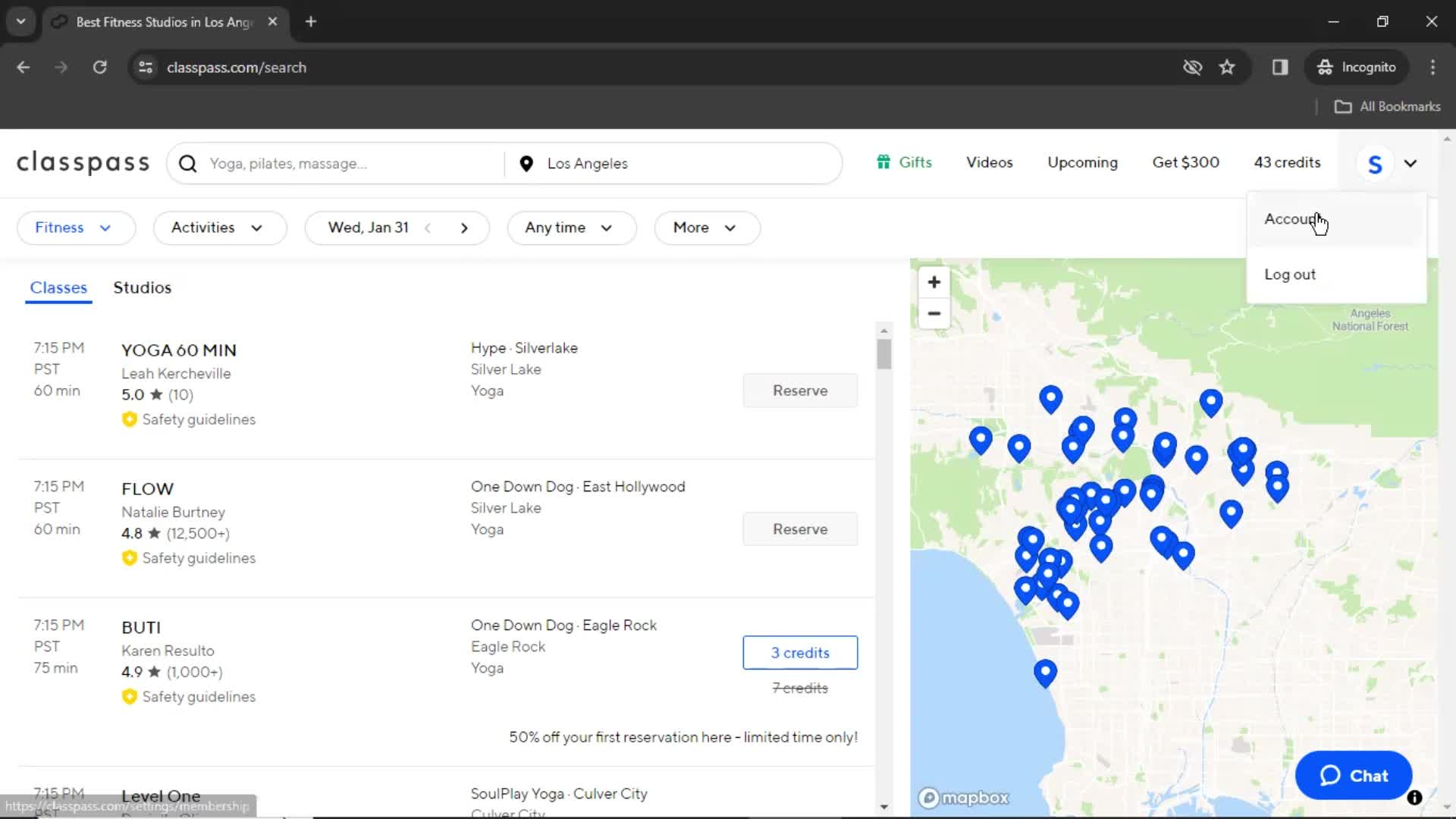Open Hype · Silverlake studio link
This screenshot has height=819, width=1456.
pyautogui.click(x=524, y=348)
